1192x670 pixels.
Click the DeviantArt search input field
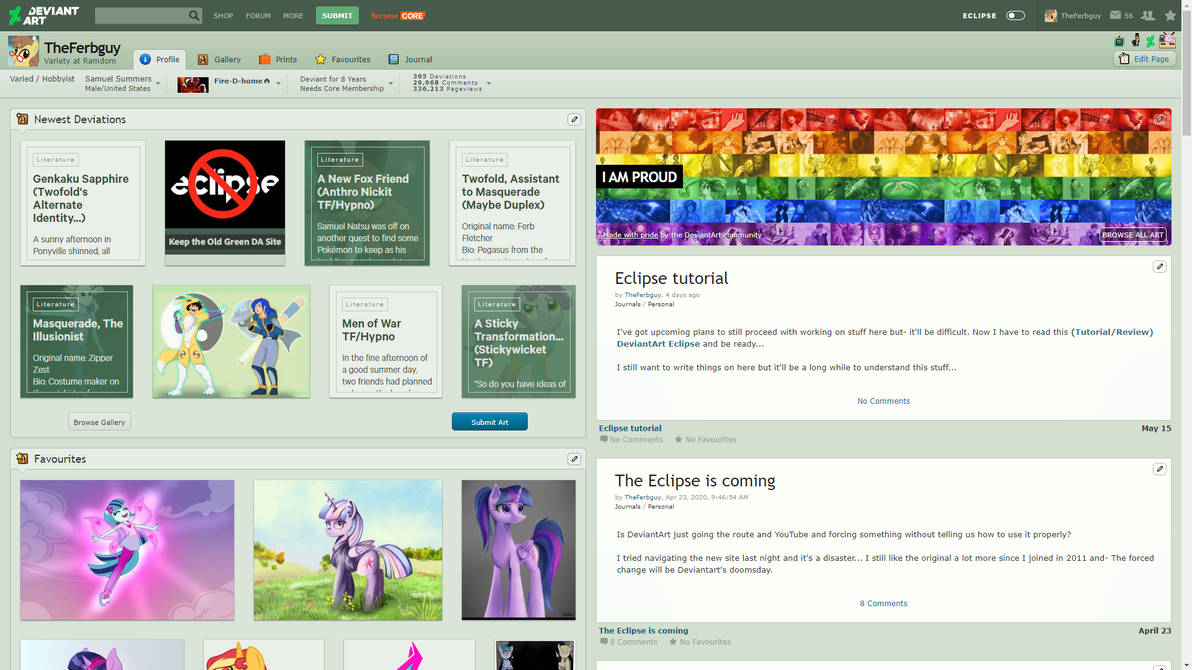[141, 15]
